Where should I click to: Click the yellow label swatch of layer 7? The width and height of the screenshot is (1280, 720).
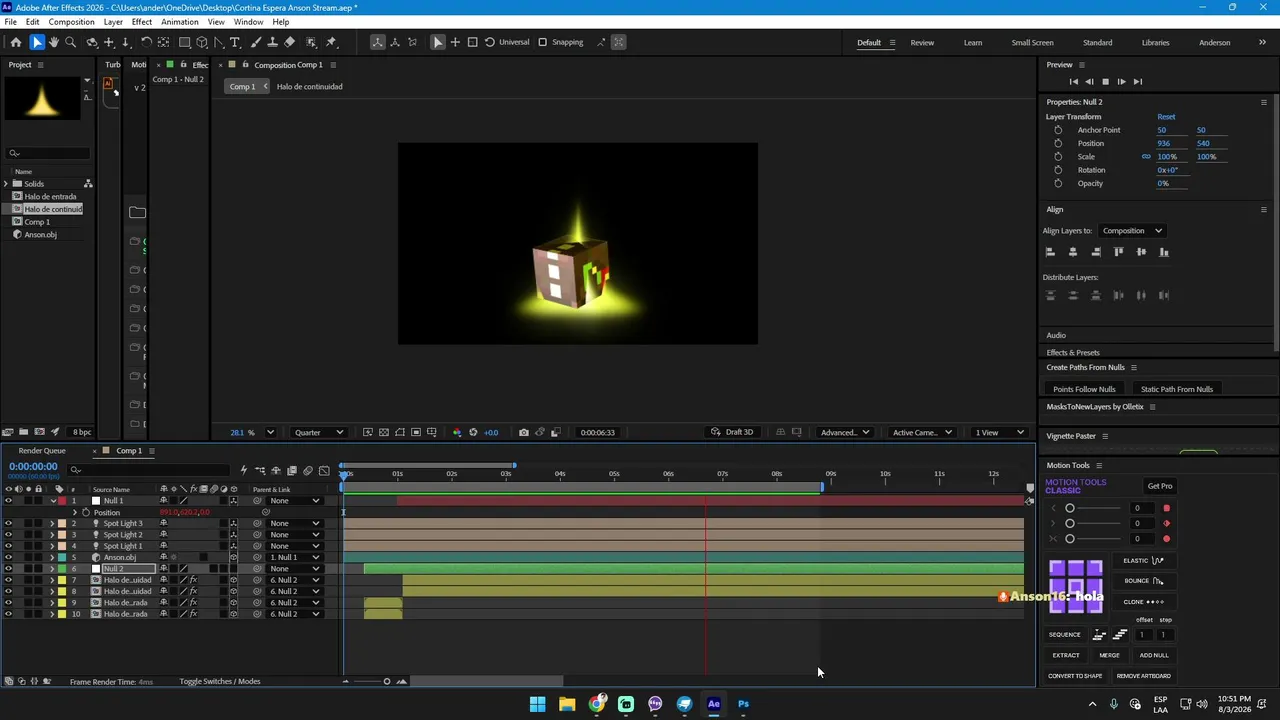[61, 580]
